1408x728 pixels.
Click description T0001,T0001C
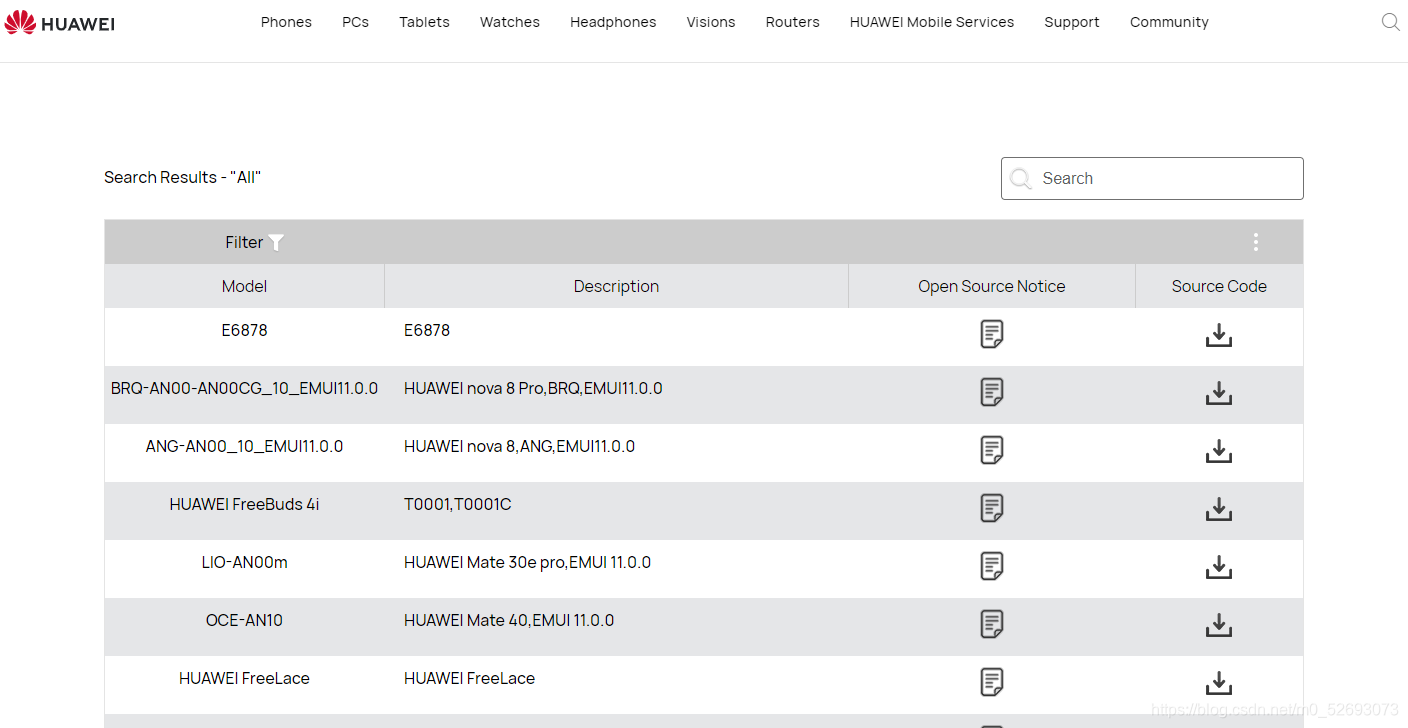[457, 504]
